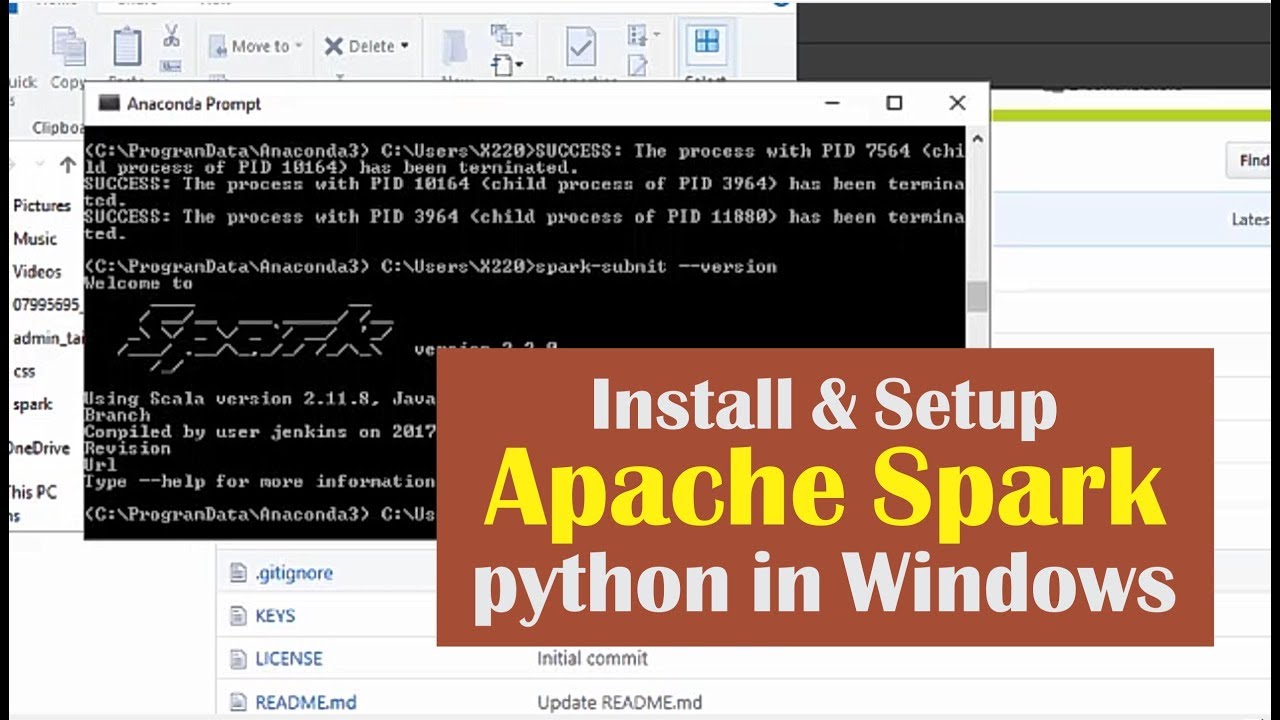Click the Properties checkmark icon
This screenshot has width=1280, height=720.
[581, 47]
